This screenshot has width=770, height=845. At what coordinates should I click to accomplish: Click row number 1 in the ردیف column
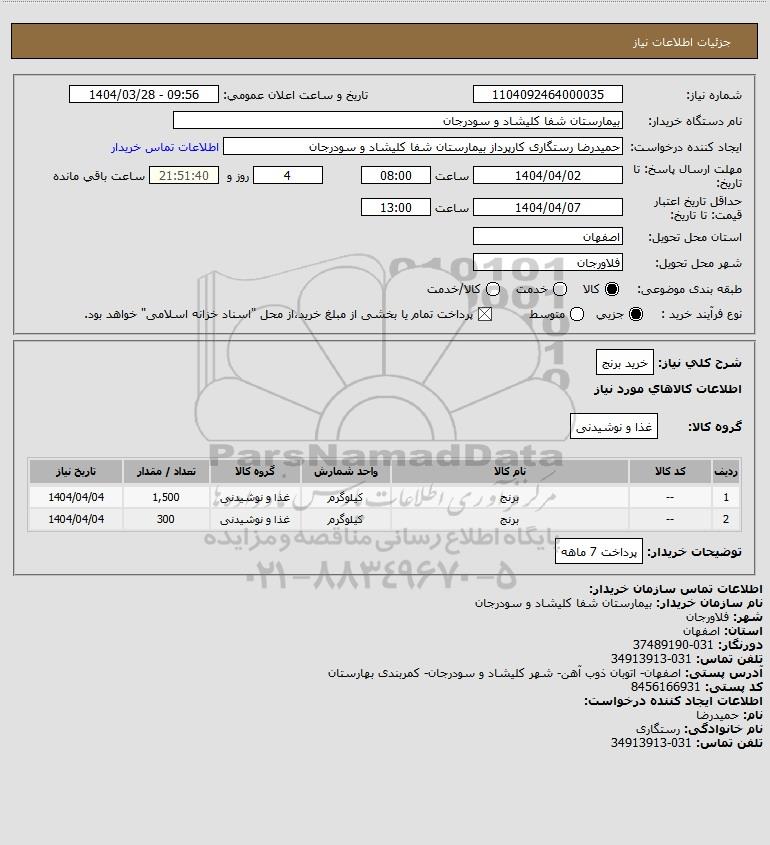pos(726,497)
